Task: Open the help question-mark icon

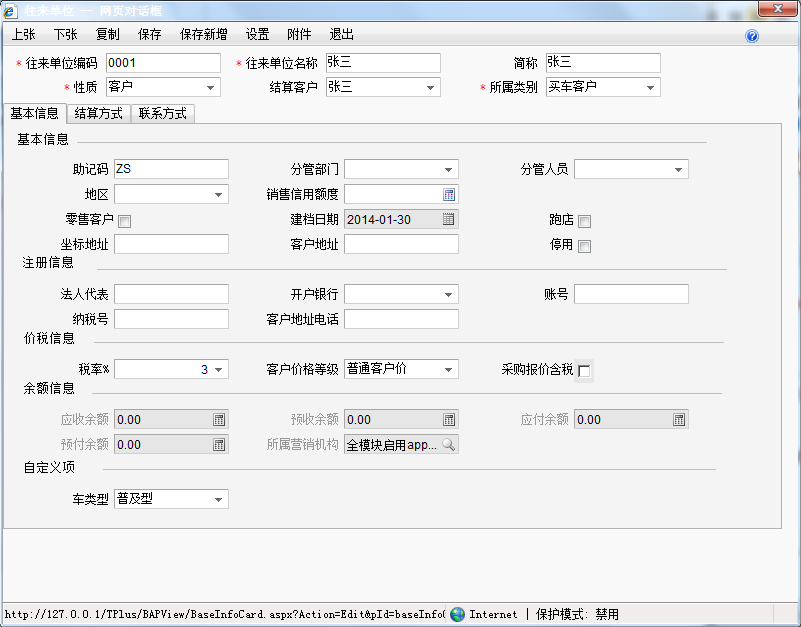Action: 751,36
